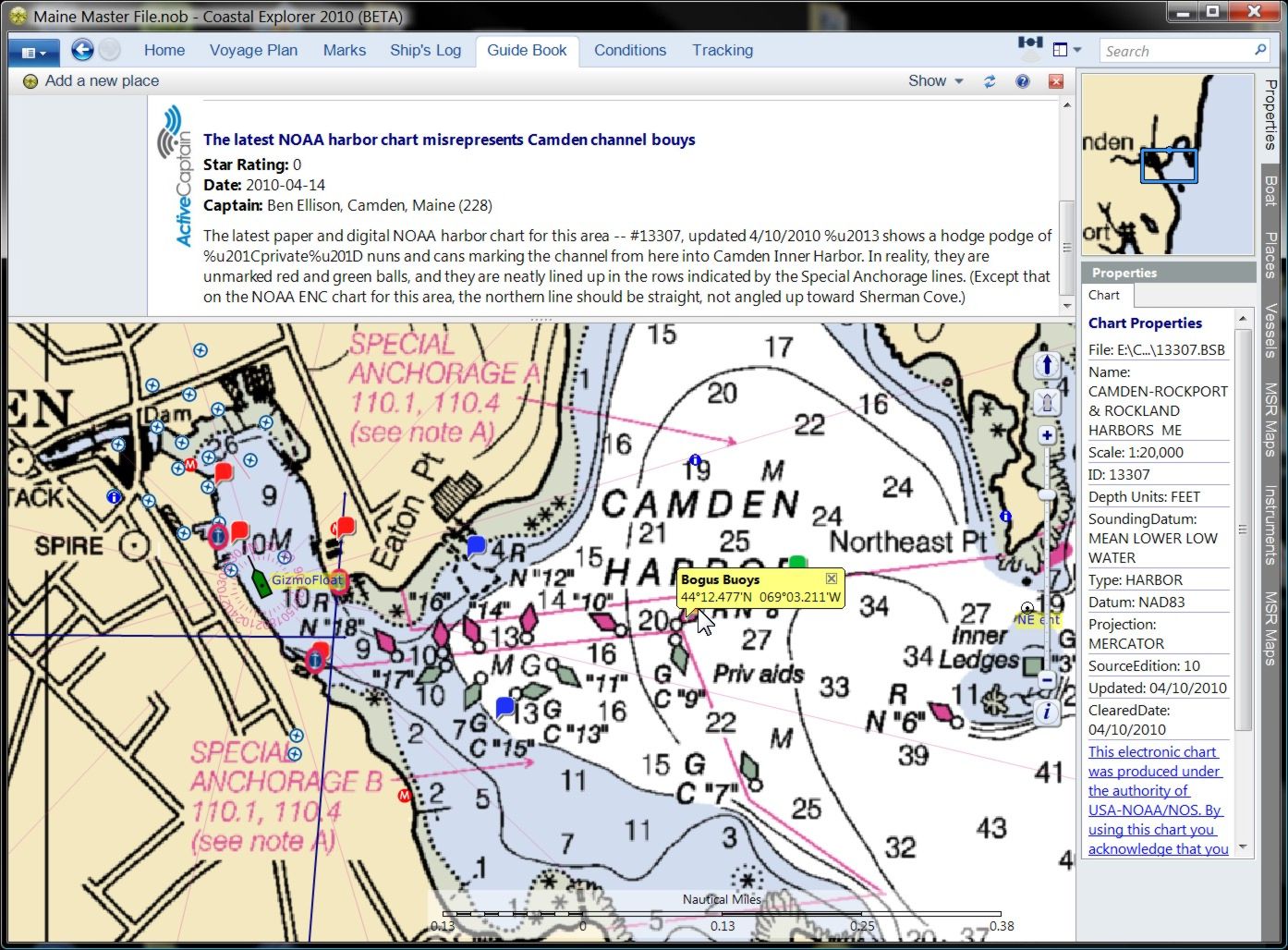Viewport: 1288px width, 950px height.
Task: Close the guide book panel red X
Action: click(x=1056, y=81)
